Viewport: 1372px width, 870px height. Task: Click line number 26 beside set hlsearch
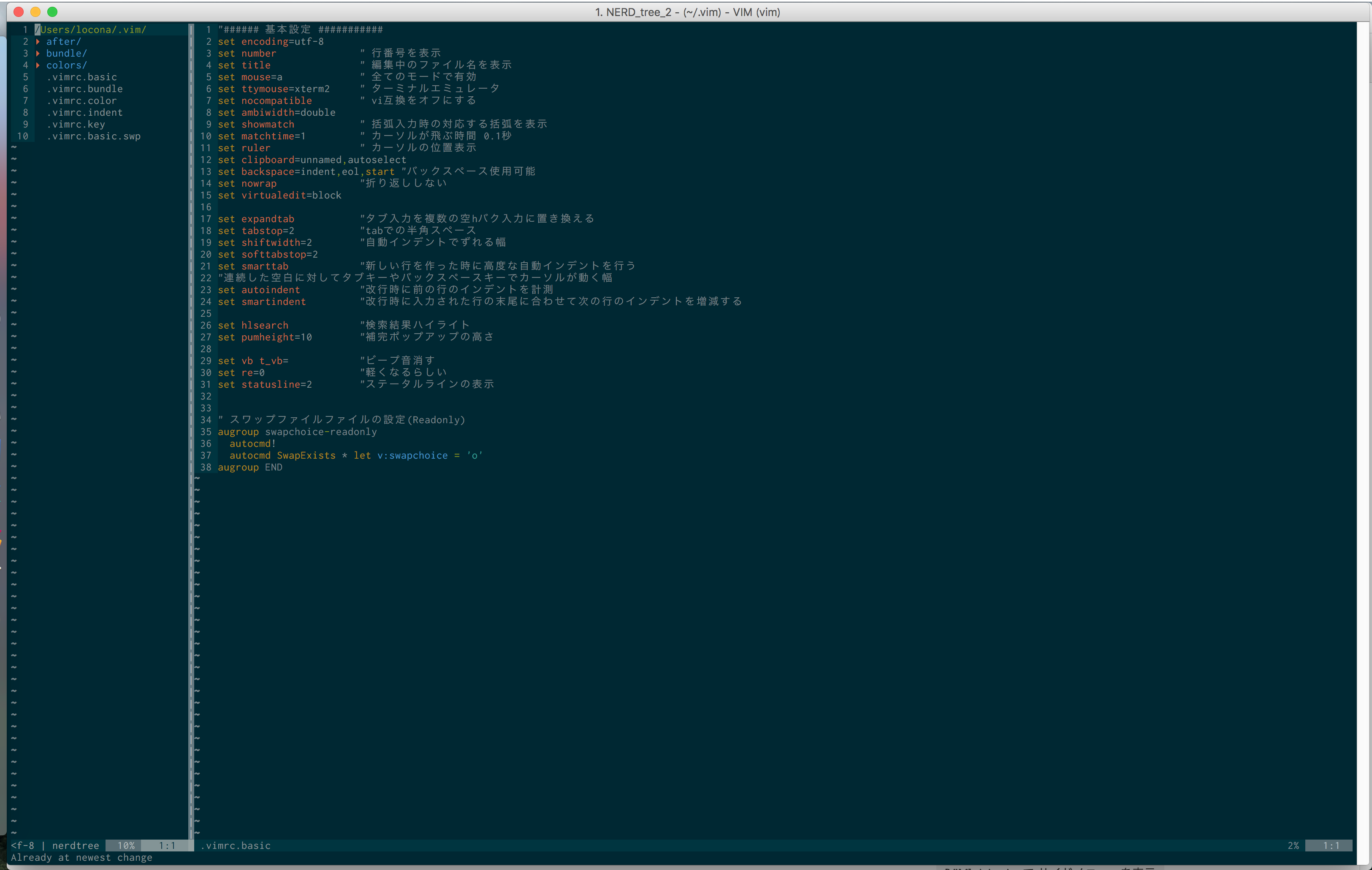[x=206, y=325]
